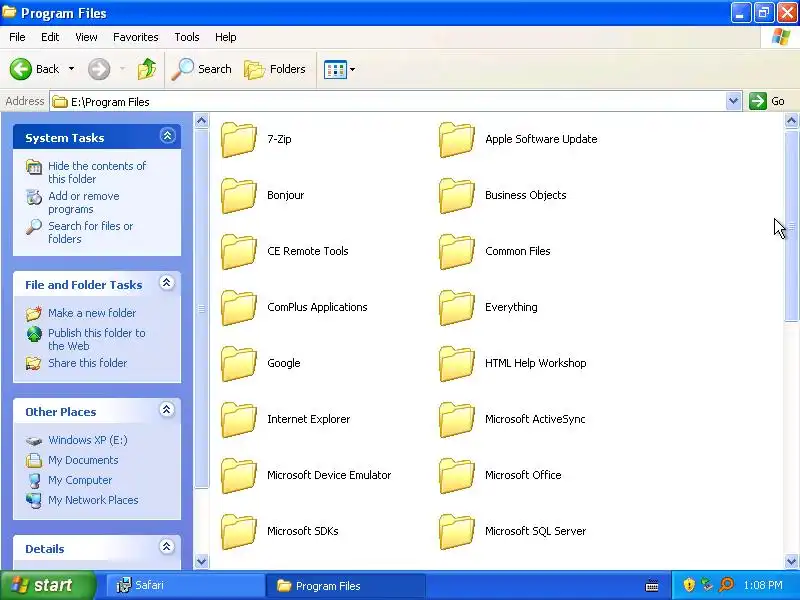The width and height of the screenshot is (800, 600).
Task: Select the 7-Zip folder icon
Action: (239, 139)
